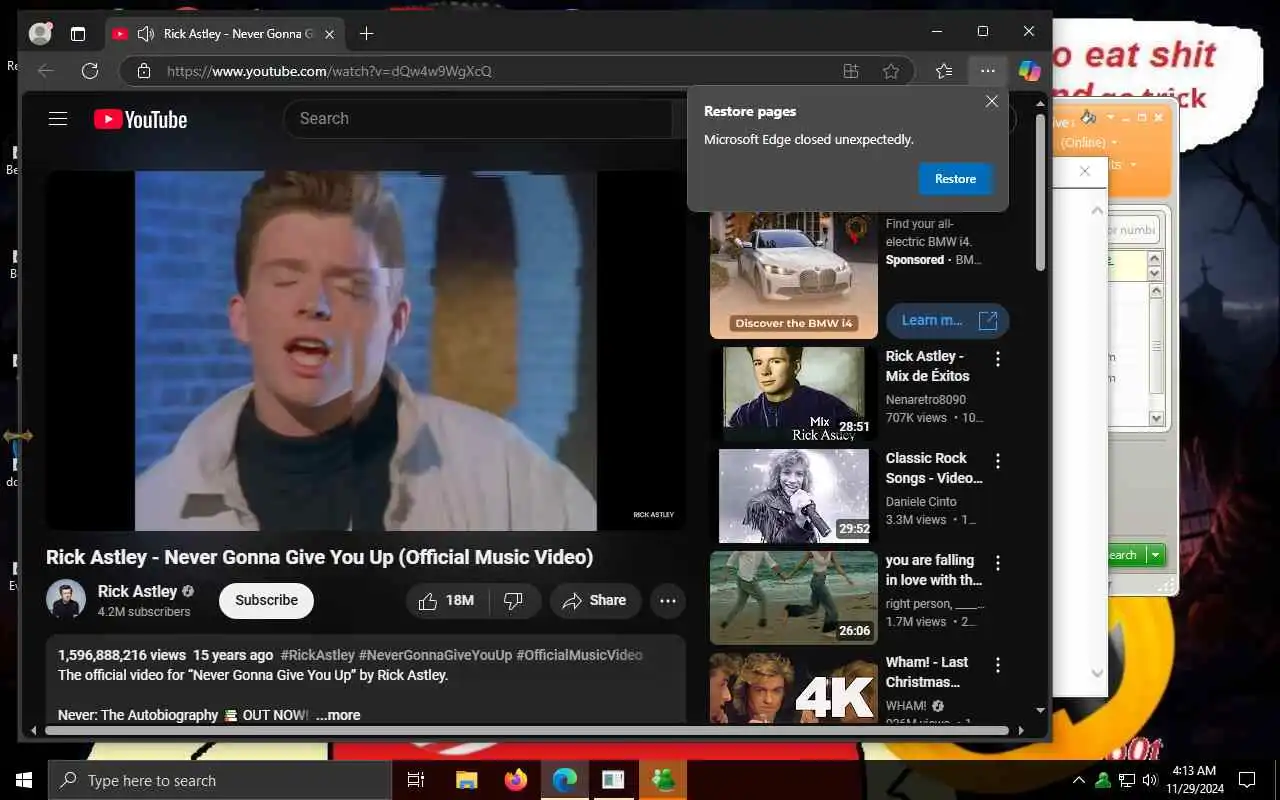Screen dimensions: 1280x800
Task: Open the Daniele Cinto channel name
Action: 921,502
